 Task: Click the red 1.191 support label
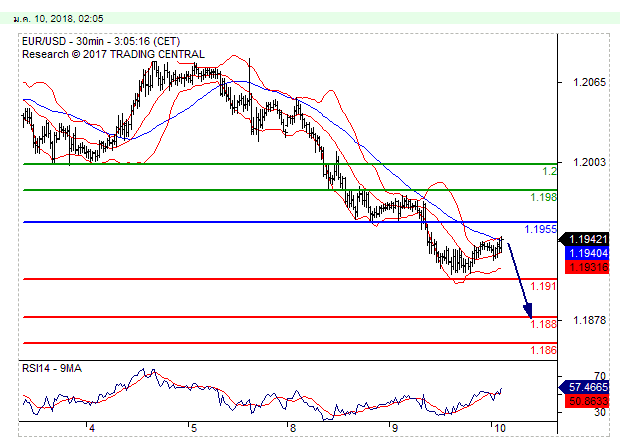point(543,286)
